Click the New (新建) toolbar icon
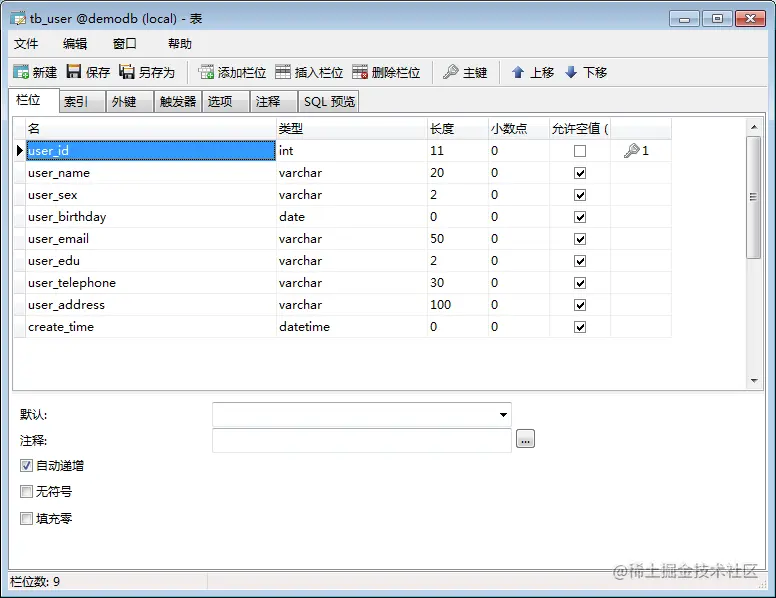The width and height of the screenshot is (776, 598). point(21,72)
